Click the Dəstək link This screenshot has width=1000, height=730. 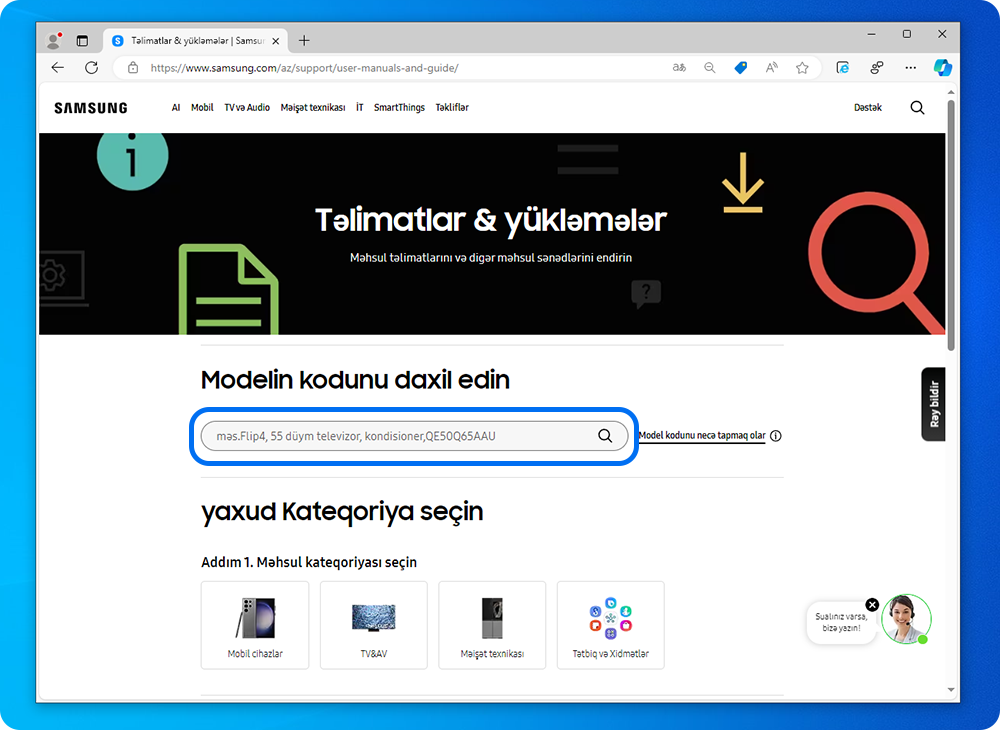[868, 107]
